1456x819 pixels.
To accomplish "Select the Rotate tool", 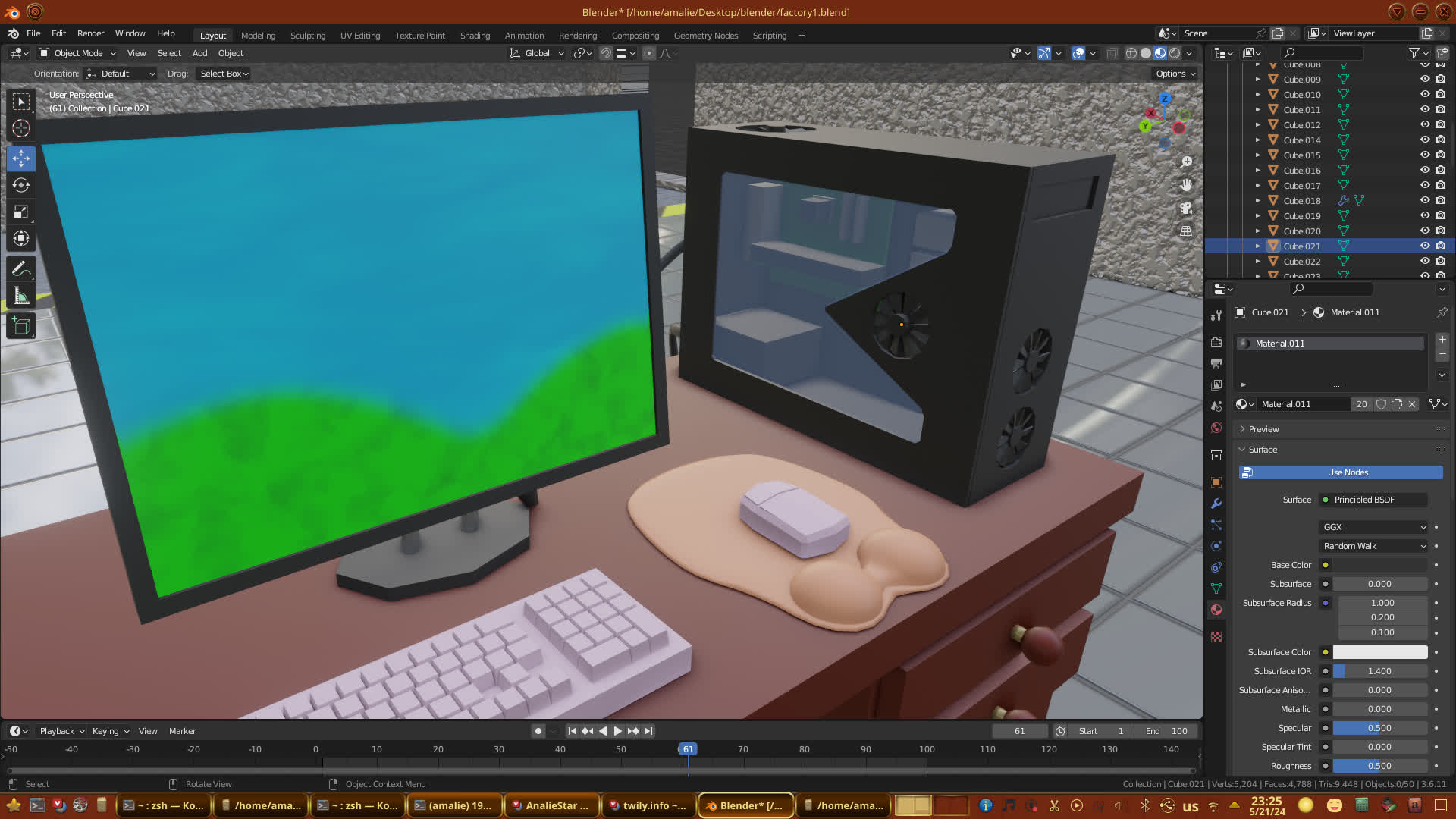I will pyautogui.click(x=21, y=185).
